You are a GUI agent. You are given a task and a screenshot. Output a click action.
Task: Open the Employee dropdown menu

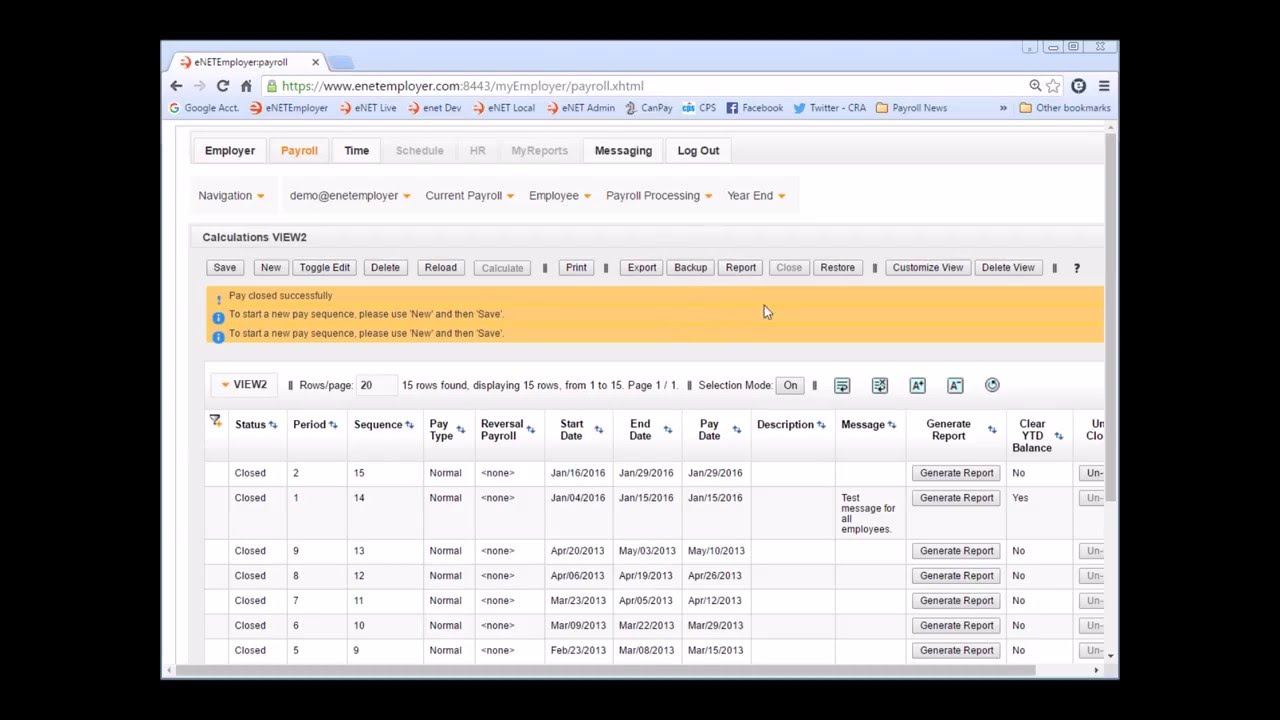click(559, 196)
